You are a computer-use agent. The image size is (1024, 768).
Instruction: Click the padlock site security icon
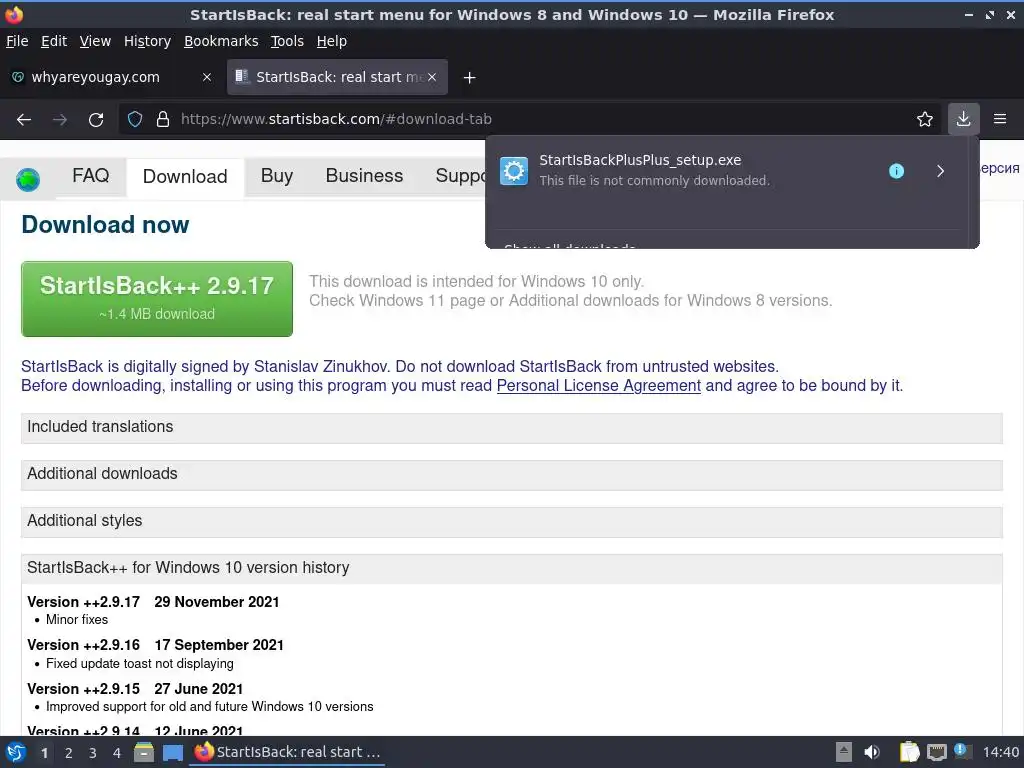point(163,120)
